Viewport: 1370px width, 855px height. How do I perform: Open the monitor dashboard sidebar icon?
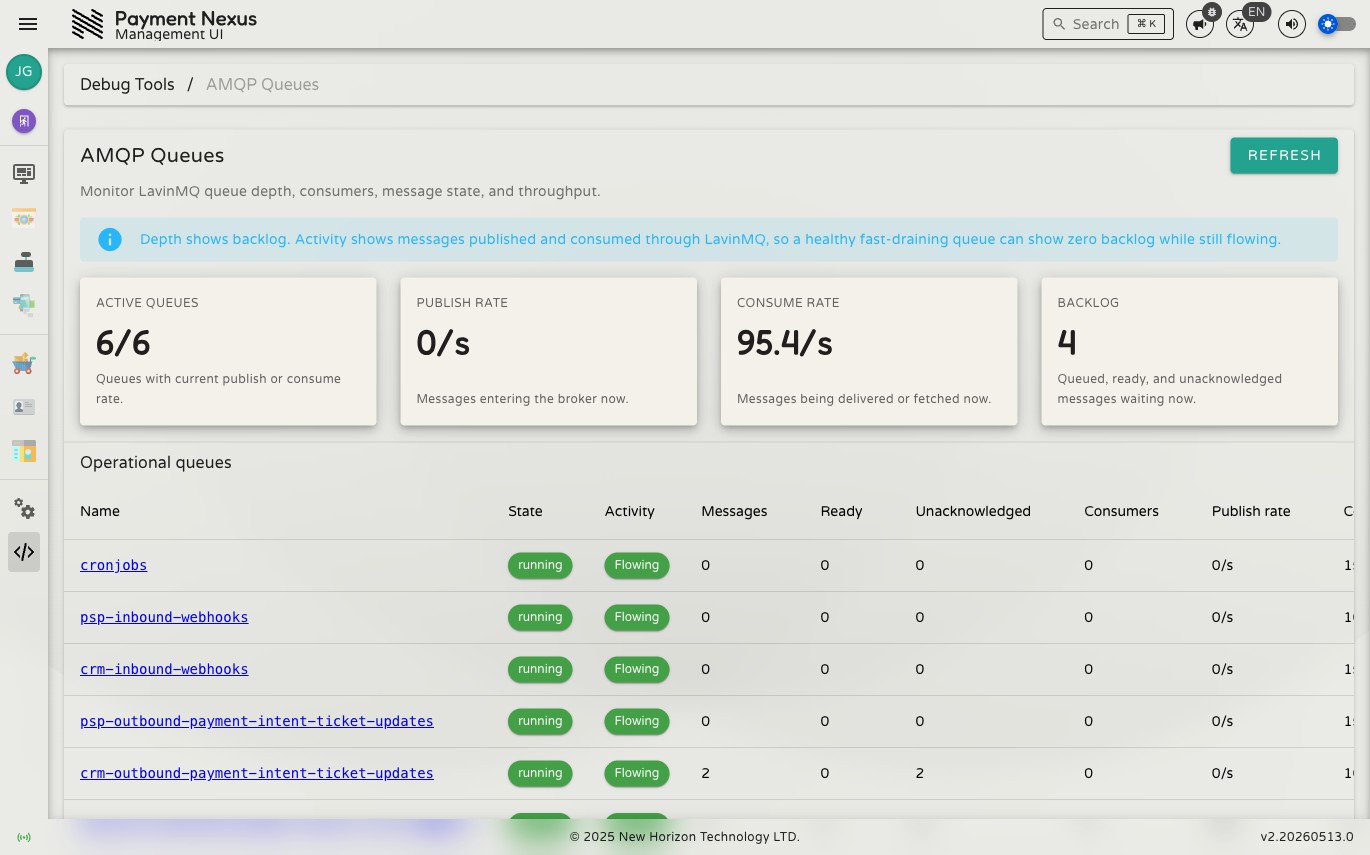click(x=24, y=174)
